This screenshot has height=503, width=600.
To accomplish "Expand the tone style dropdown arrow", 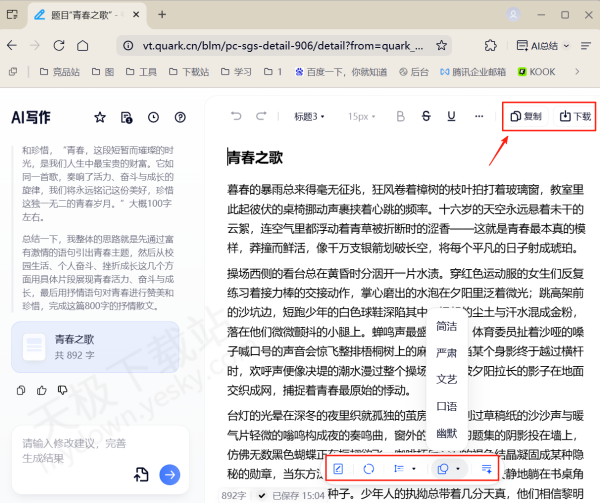I will coord(458,469).
